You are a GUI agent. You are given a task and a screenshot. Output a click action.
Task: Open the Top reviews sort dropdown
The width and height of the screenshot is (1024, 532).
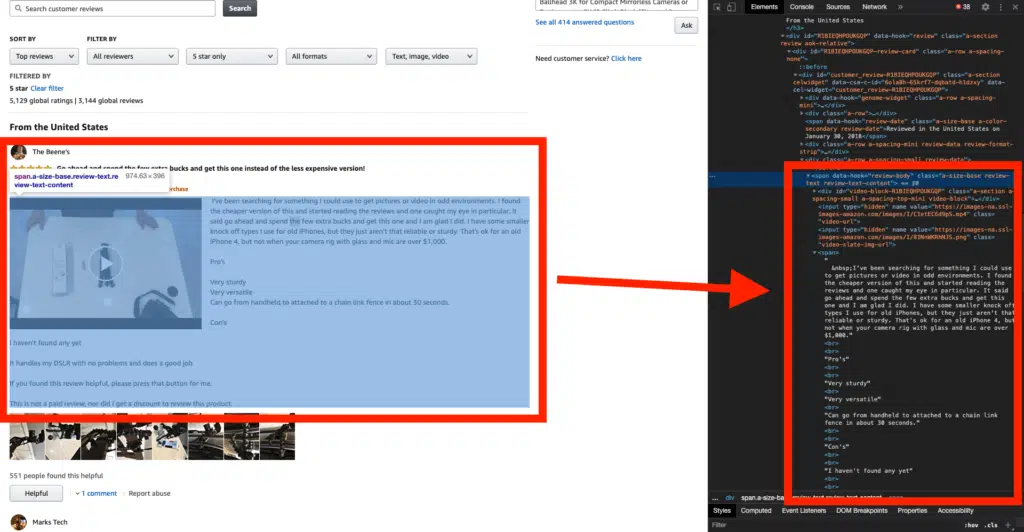[44, 57]
